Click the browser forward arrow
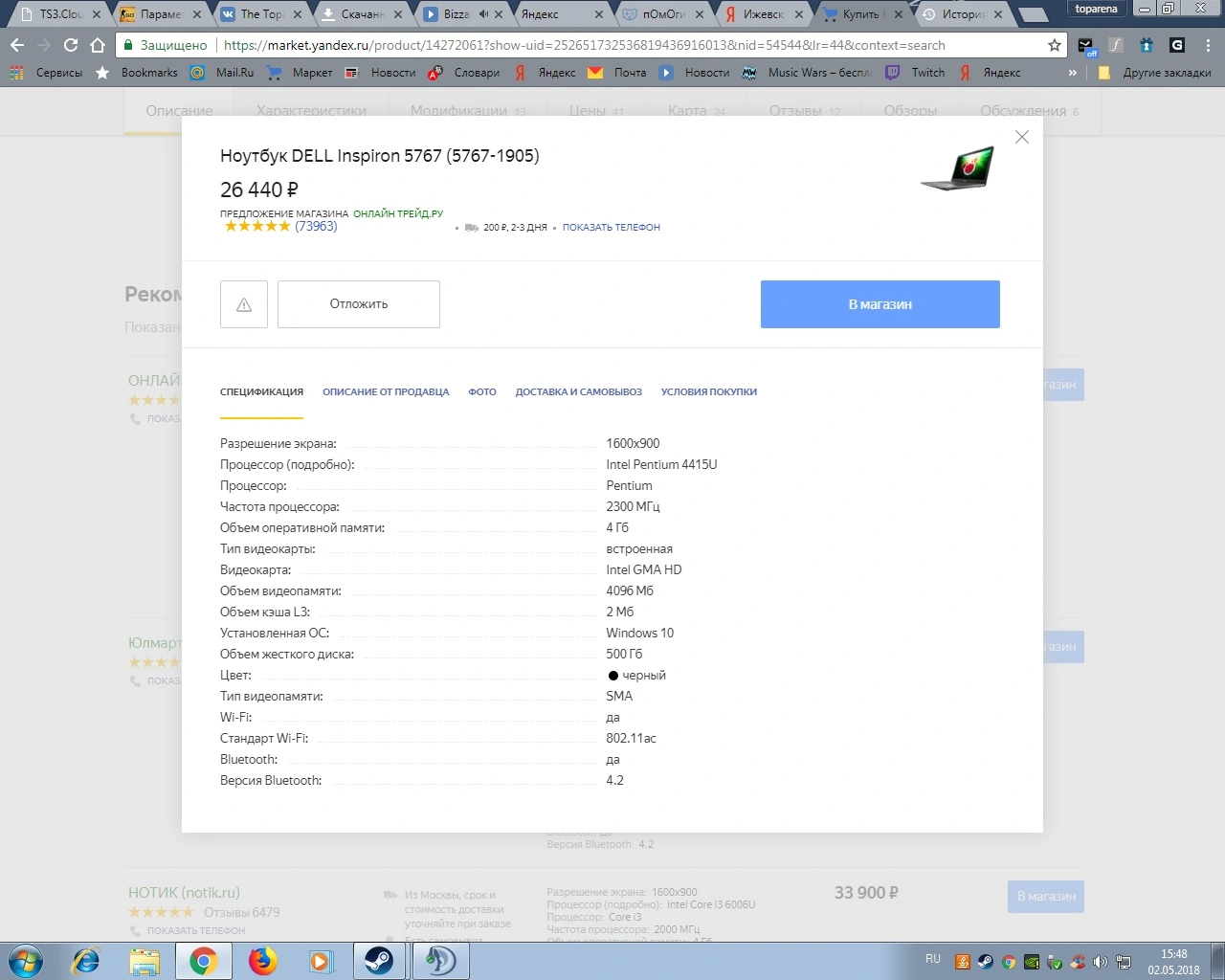 click(44, 45)
